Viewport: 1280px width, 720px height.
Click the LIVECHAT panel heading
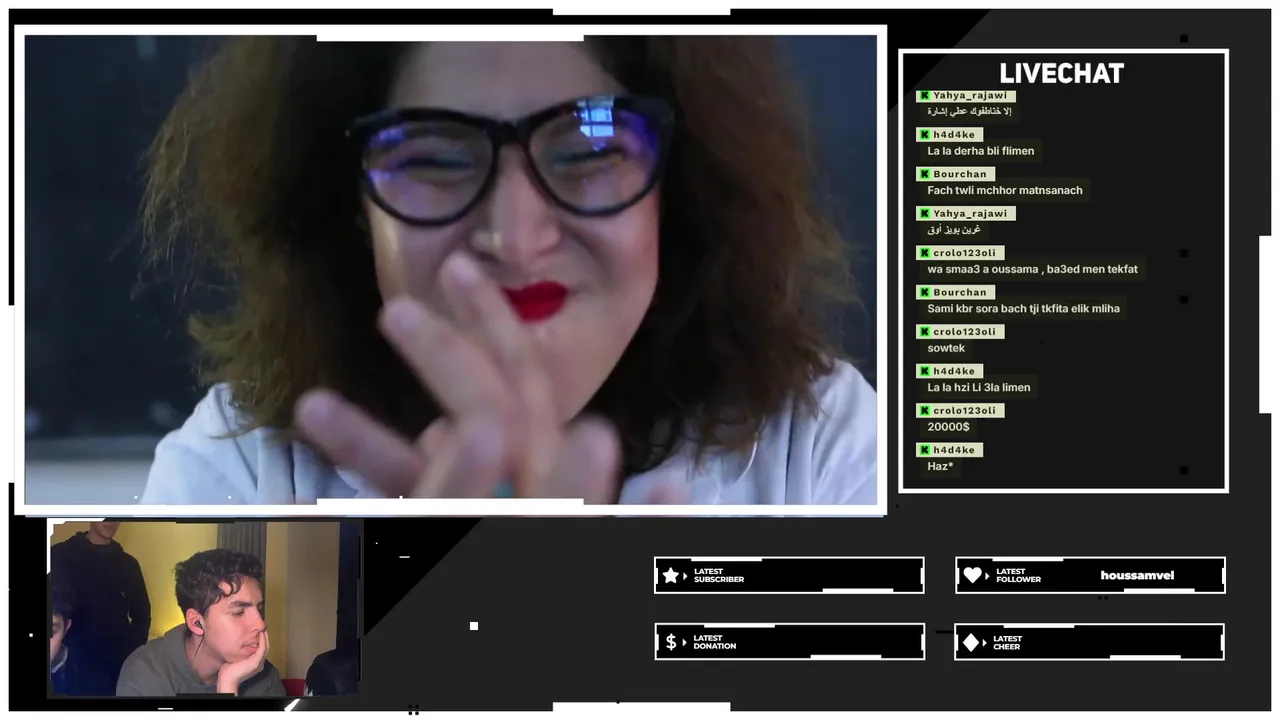pyautogui.click(x=1062, y=73)
